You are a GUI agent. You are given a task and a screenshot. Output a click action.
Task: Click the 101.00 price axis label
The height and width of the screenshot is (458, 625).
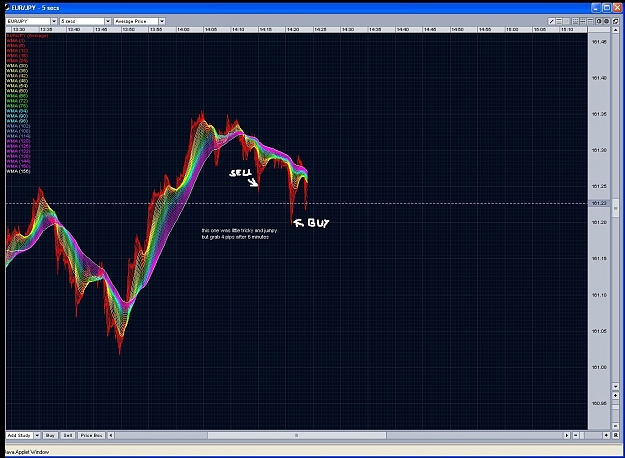[x=599, y=368]
